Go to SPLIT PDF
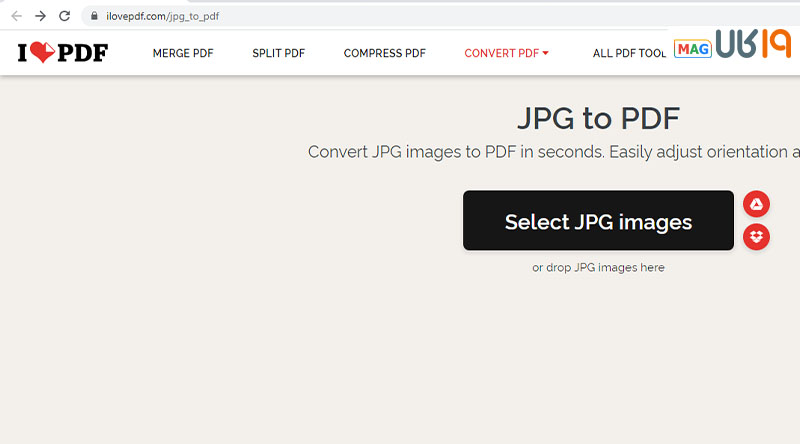800x444 pixels. tap(278, 54)
